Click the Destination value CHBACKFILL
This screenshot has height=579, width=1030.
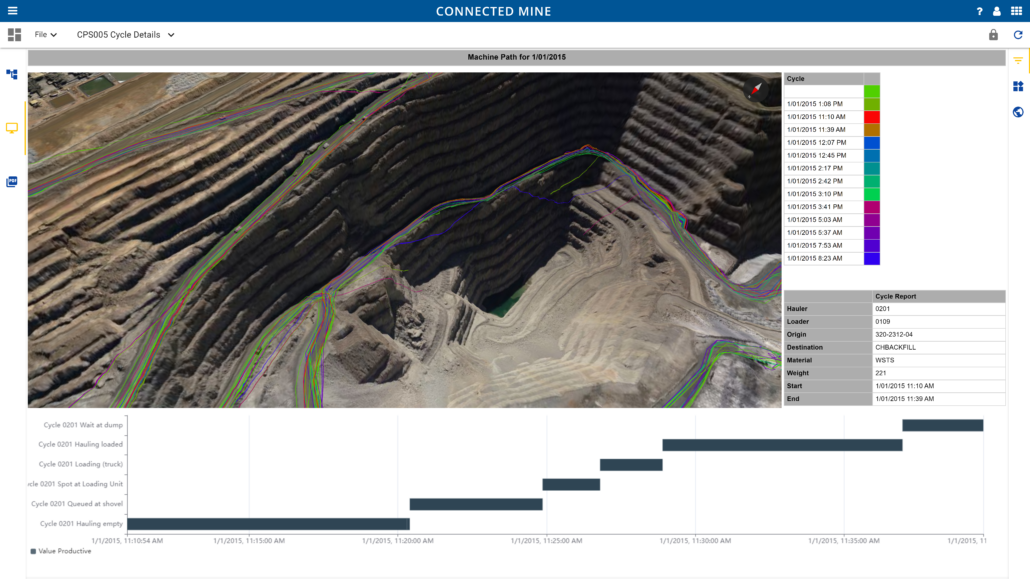coord(939,348)
